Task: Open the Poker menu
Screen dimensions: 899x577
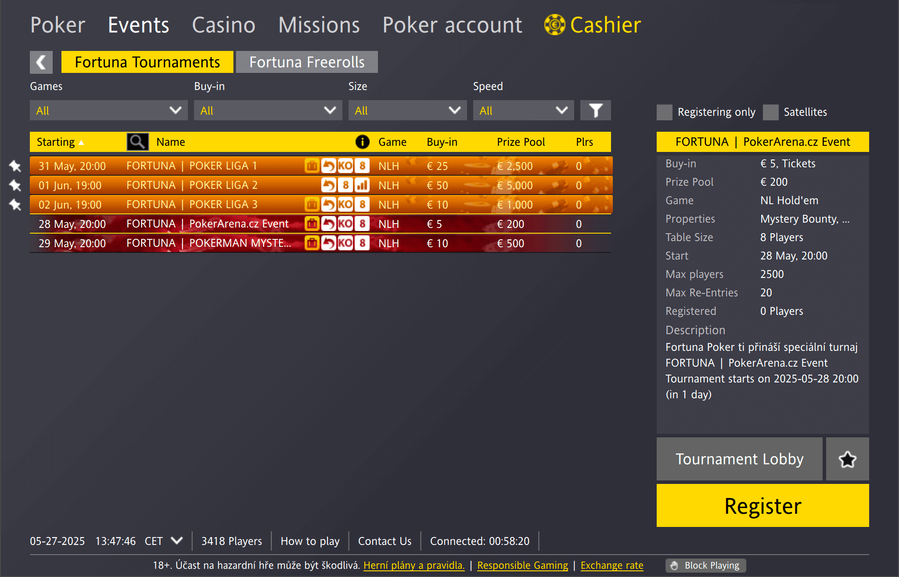Action: click(58, 25)
